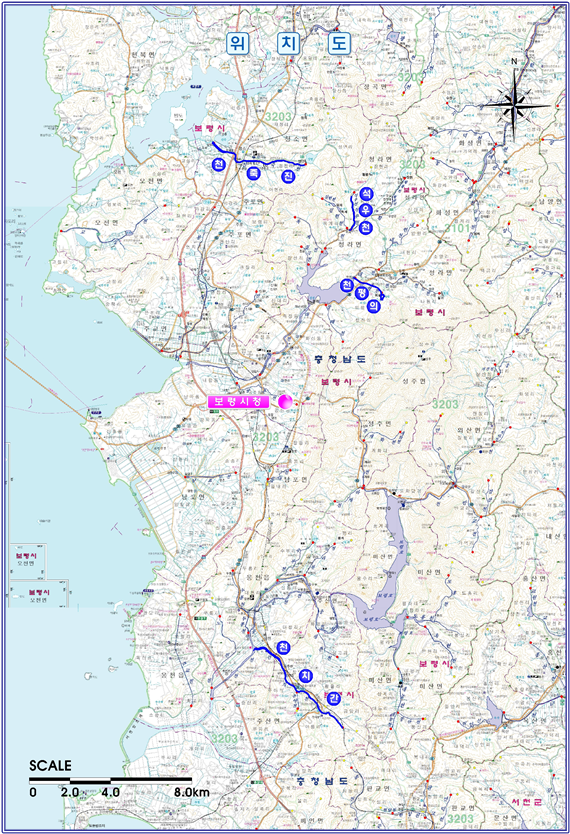Image resolution: width=570 pixels, height=834 pixels.
Task: Select the blue 죽 circle marker
Action: pos(254,172)
